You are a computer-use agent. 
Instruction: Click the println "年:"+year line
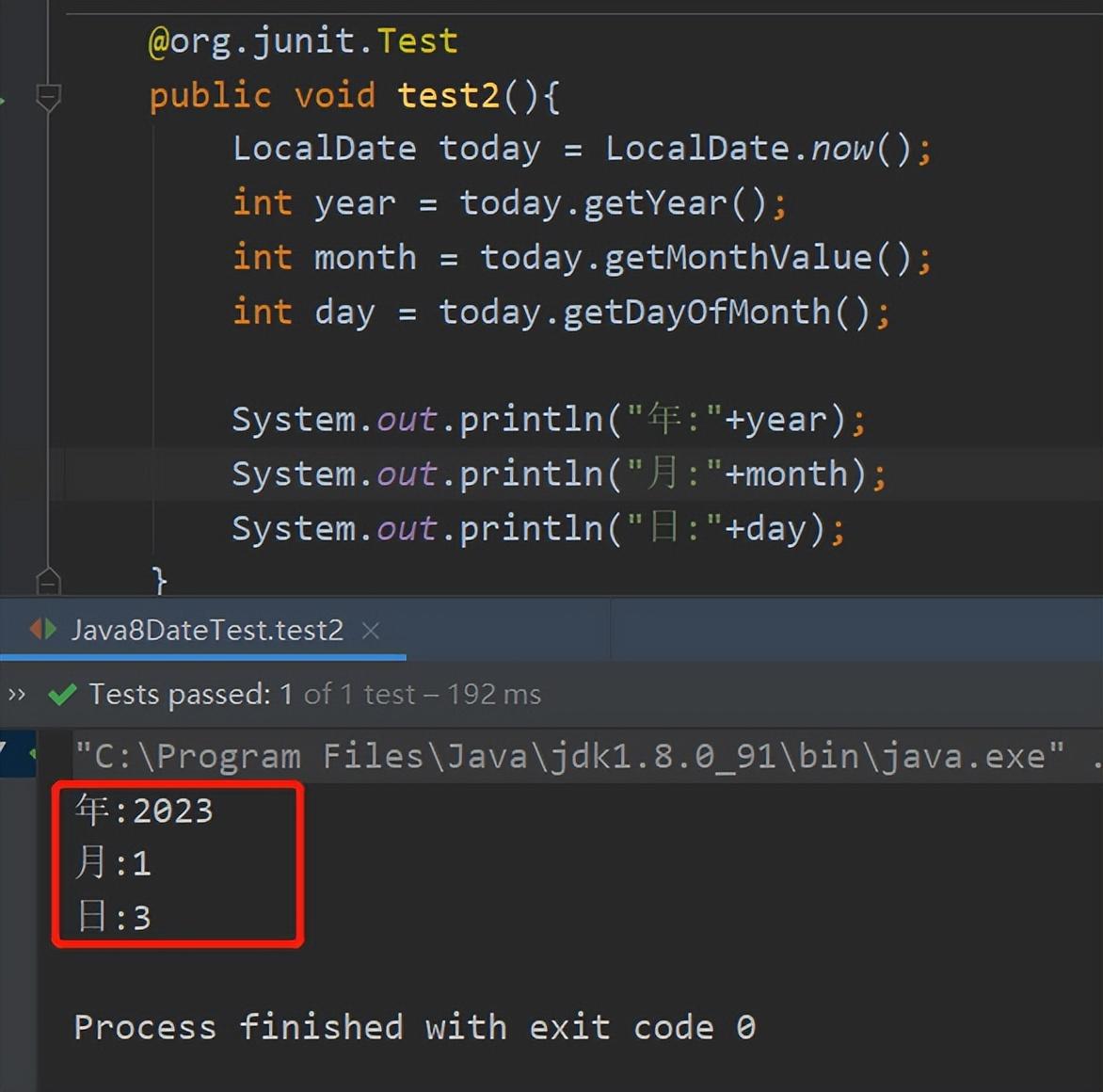(549, 420)
